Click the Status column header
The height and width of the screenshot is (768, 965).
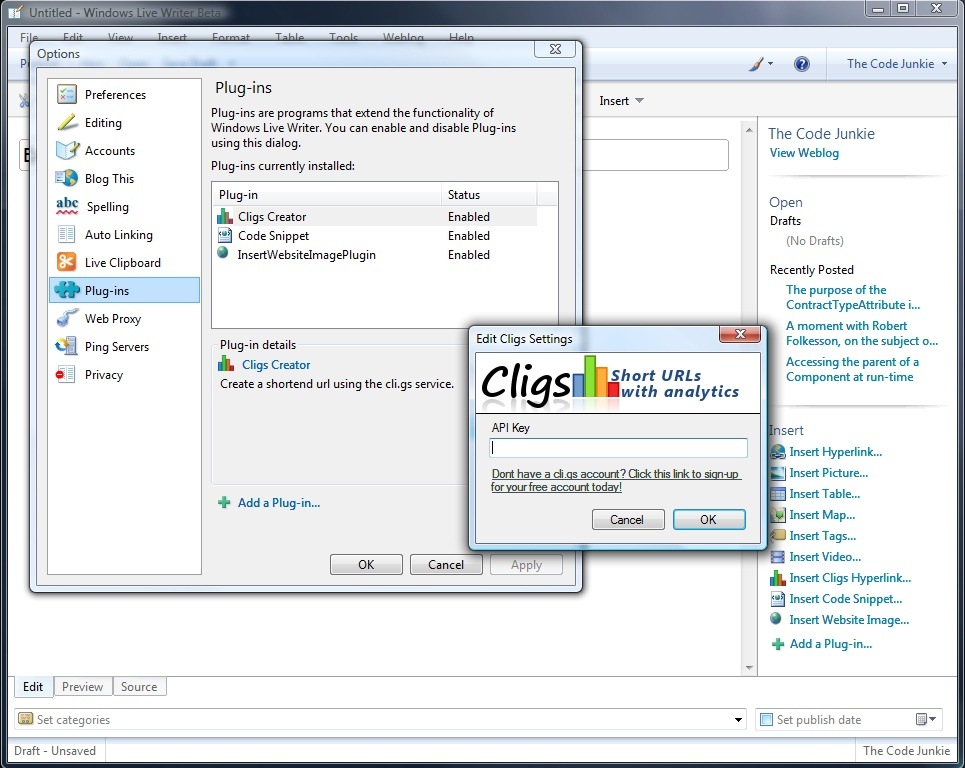tap(489, 194)
